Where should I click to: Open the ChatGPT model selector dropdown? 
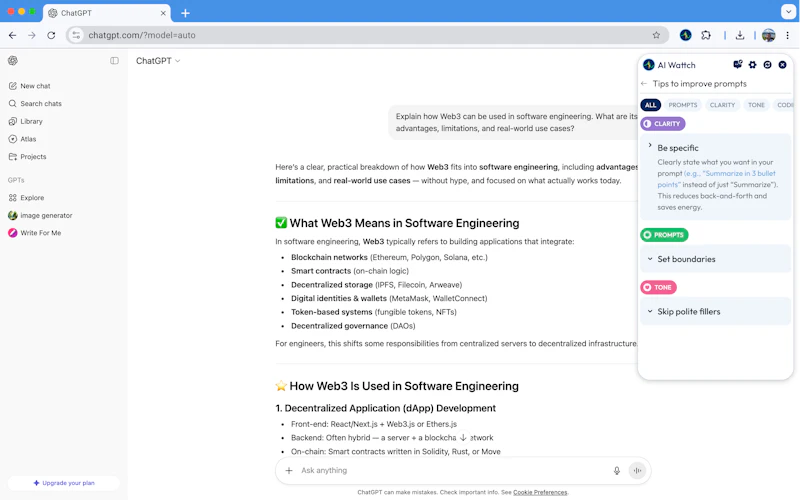158,61
